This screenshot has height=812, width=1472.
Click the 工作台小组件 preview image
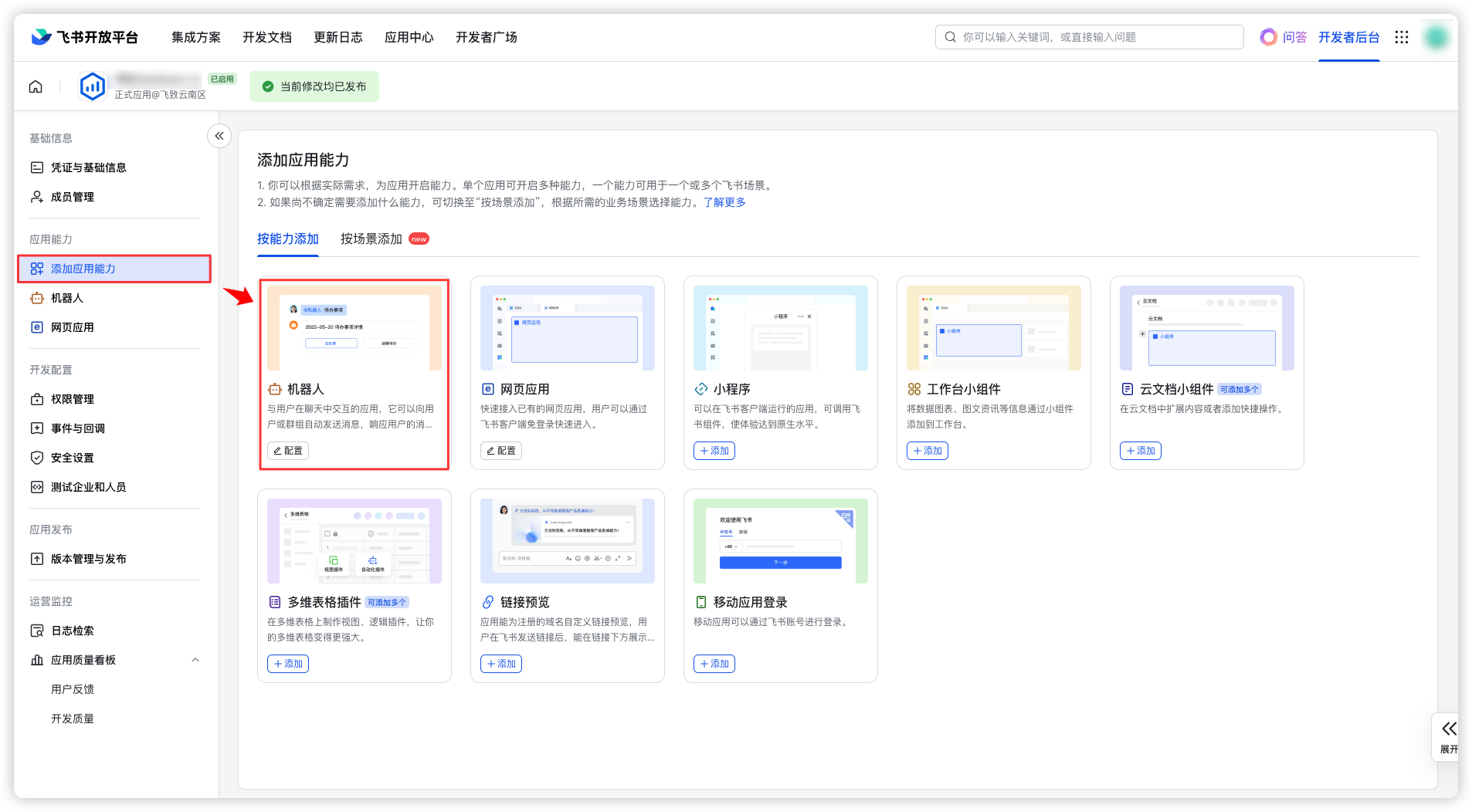[994, 328]
